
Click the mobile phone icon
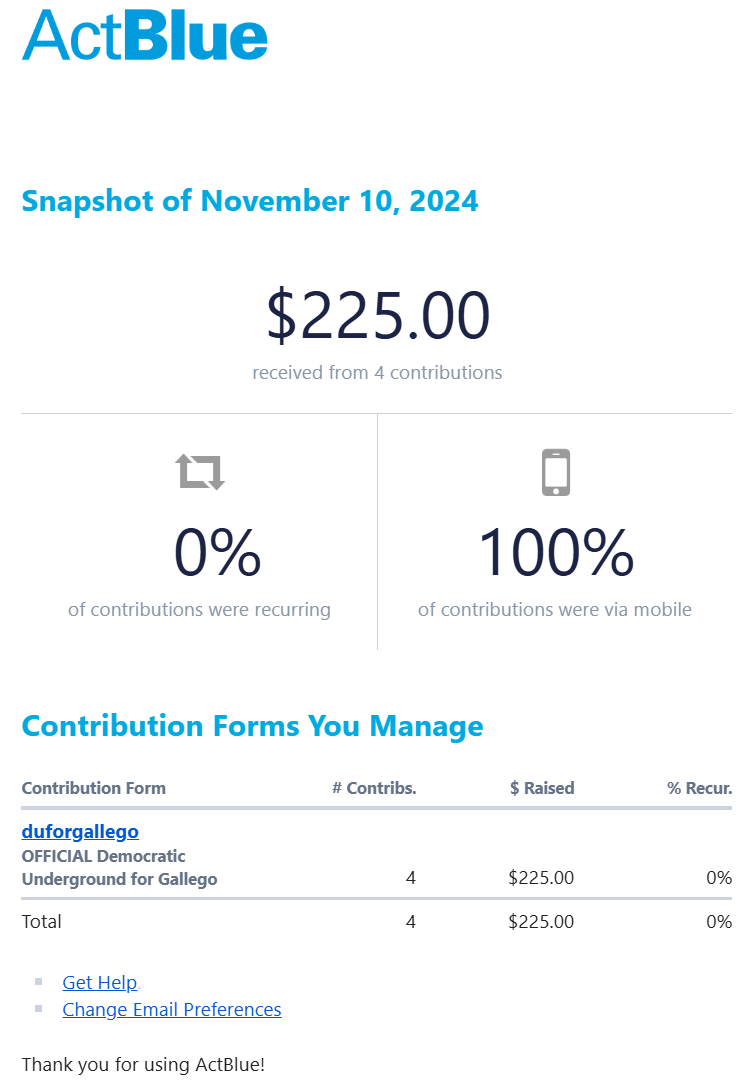pos(556,472)
